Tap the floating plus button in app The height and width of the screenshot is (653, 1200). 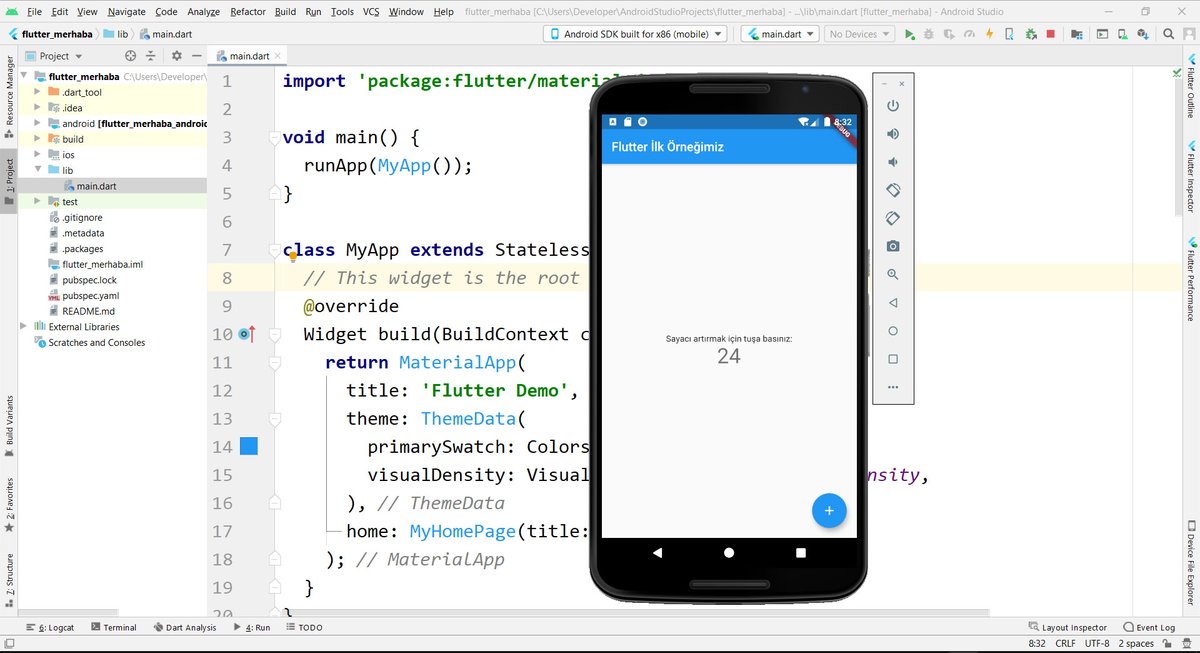point(828,510)
